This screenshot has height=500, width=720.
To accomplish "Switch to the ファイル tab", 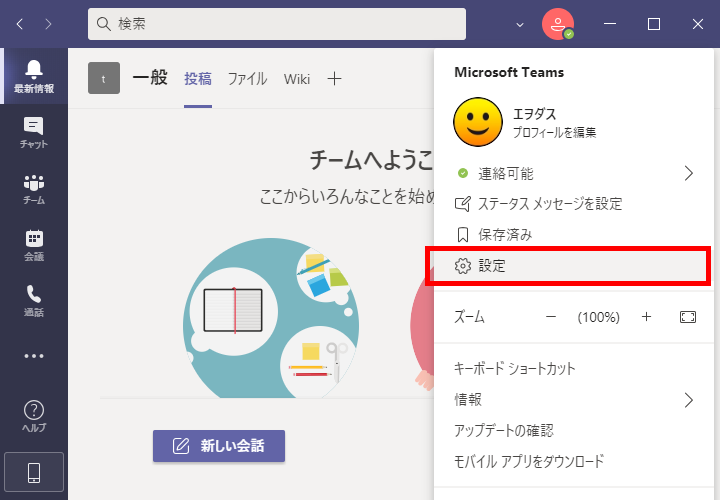I will (248, 79).
